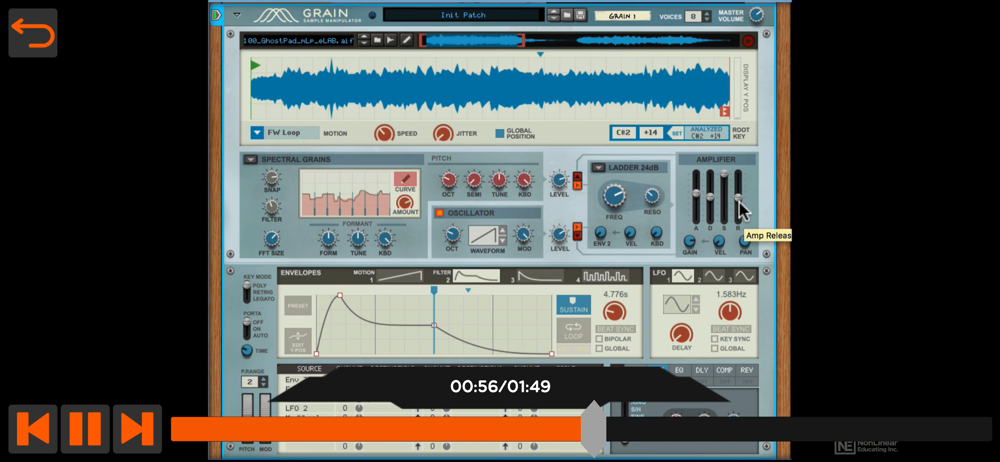Toggle the envelope LOOP button
1000x462 pixels.
coord(573,330)
